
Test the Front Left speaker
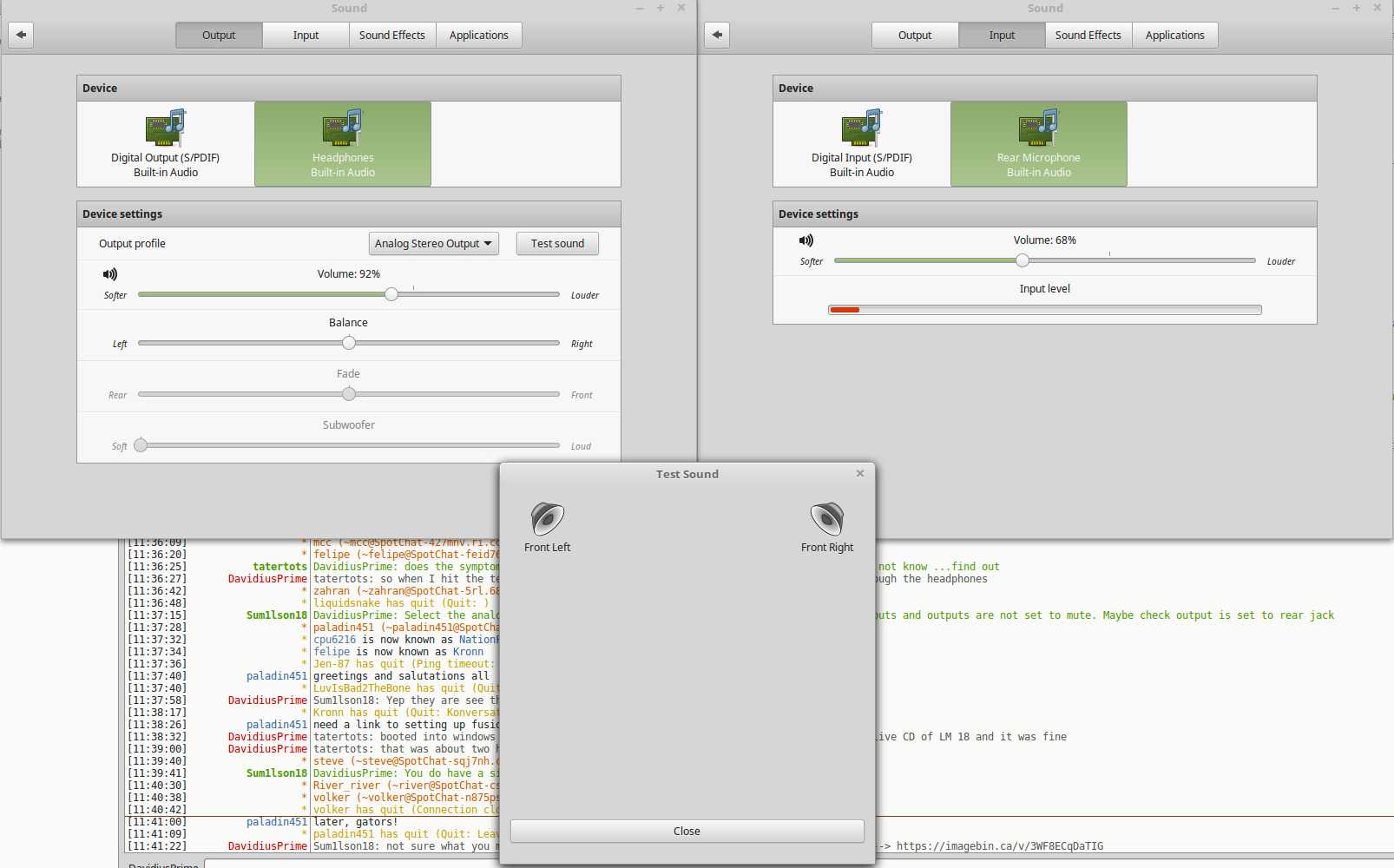pyautogui.click(x=548, y=527)
